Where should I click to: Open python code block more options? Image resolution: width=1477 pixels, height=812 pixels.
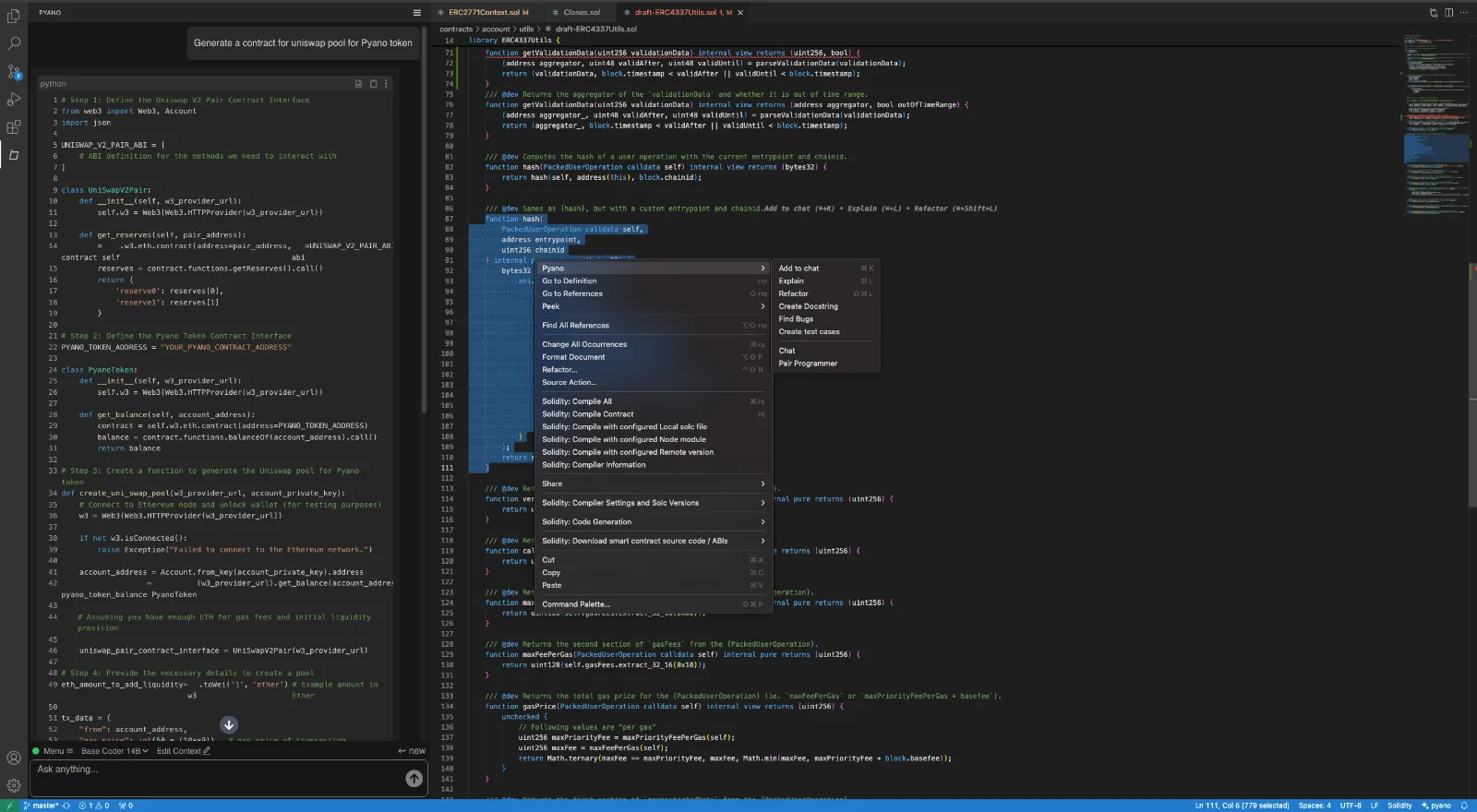[x=386, y=84]
